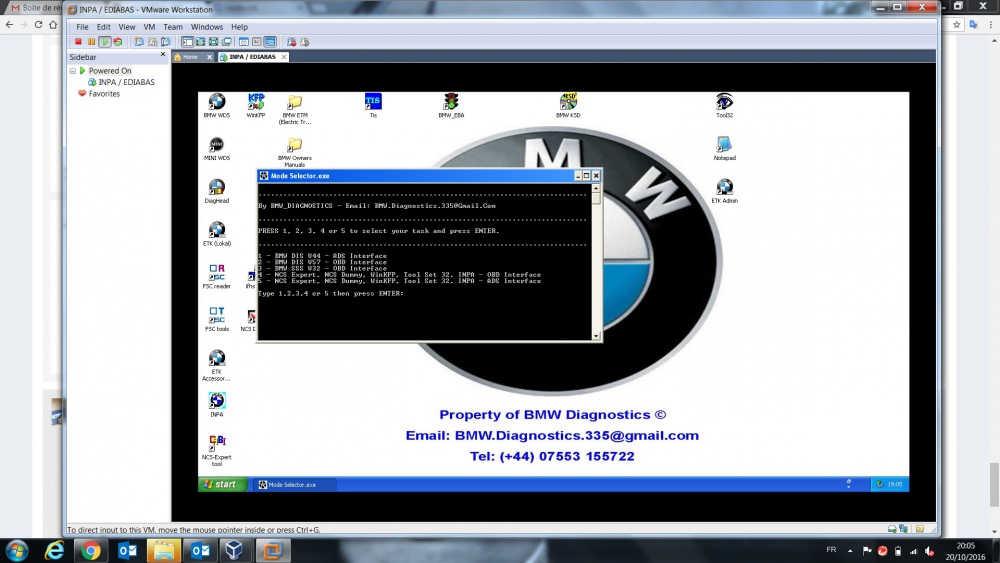Launch the TIS desktop icon
Viewport: 1000px width, 563px height.
click(373, 105)
